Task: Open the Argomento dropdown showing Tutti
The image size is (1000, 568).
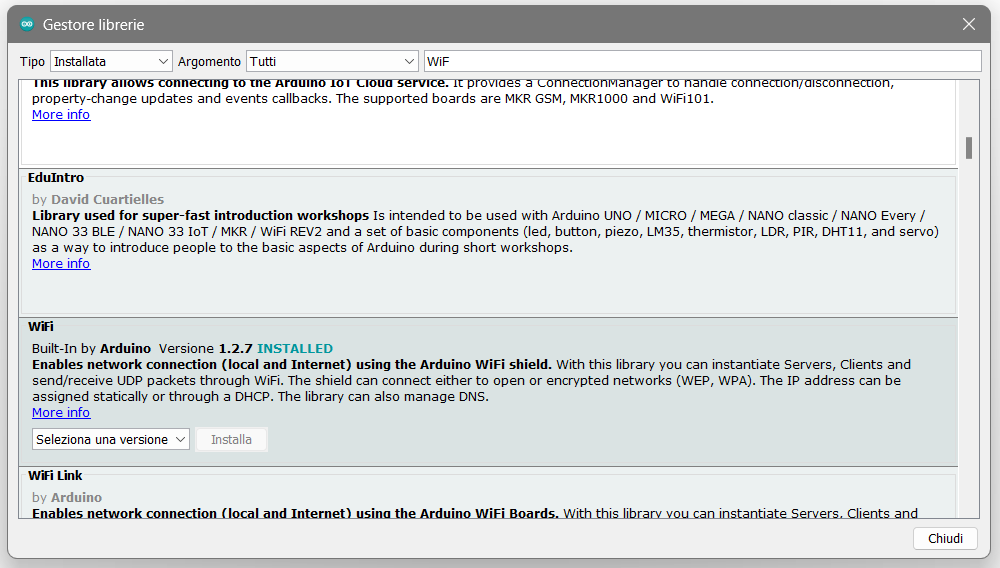Action: coord(332,61)
